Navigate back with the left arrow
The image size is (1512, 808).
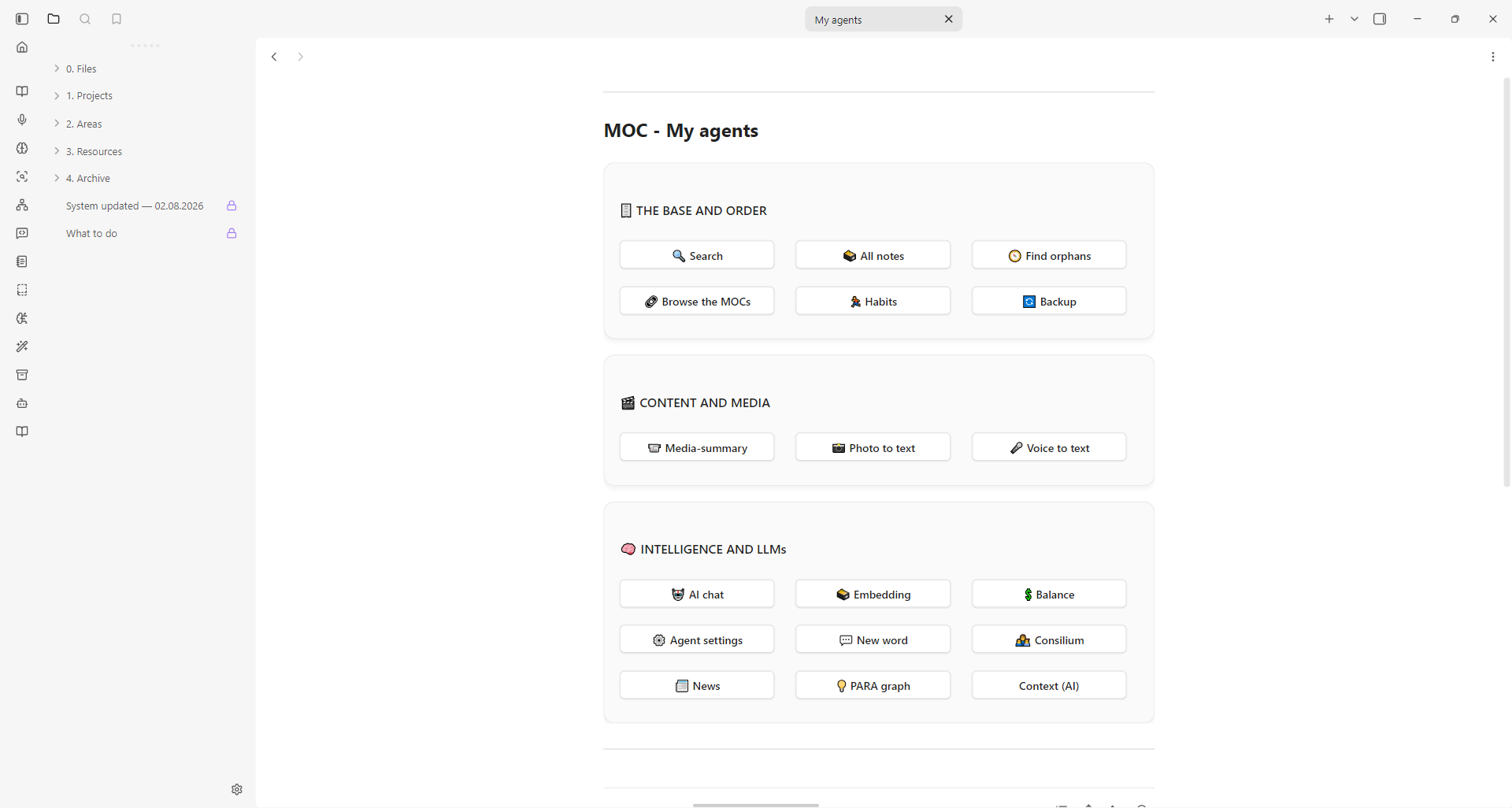[x=274, y=57]
